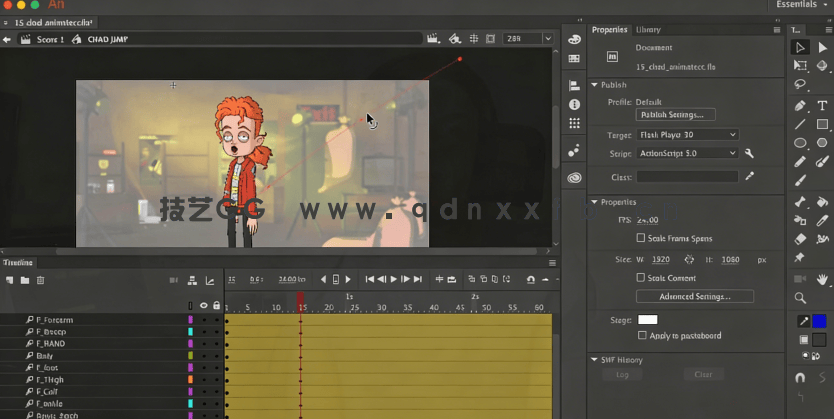This screenshot has height=419, width=834.
Task: Toggle lock on all layers (padlock icon)
Action: coord(216,305)
